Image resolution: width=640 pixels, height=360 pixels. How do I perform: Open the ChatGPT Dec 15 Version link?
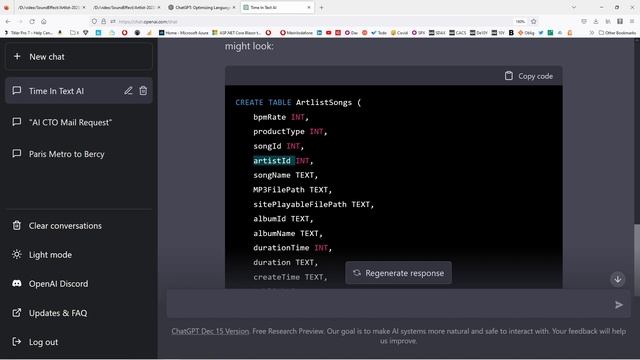click(210, 331)
